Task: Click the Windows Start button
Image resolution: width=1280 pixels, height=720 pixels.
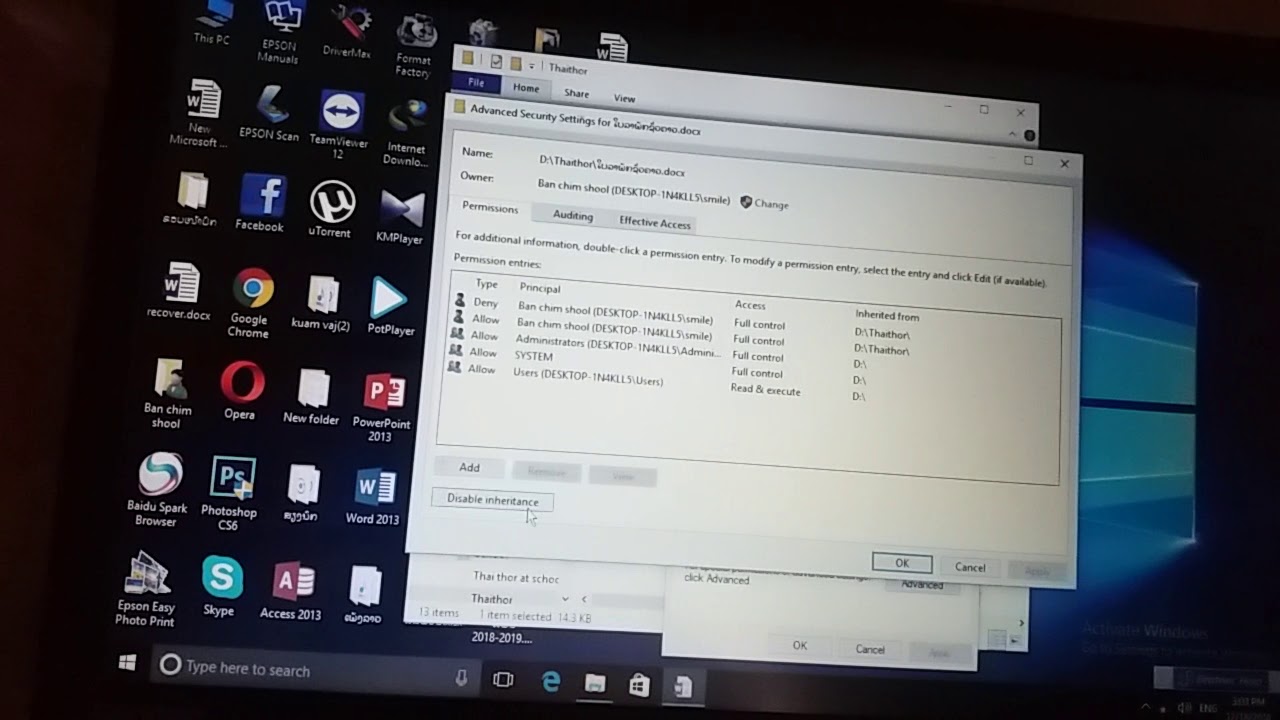Action: pos(128,663)
